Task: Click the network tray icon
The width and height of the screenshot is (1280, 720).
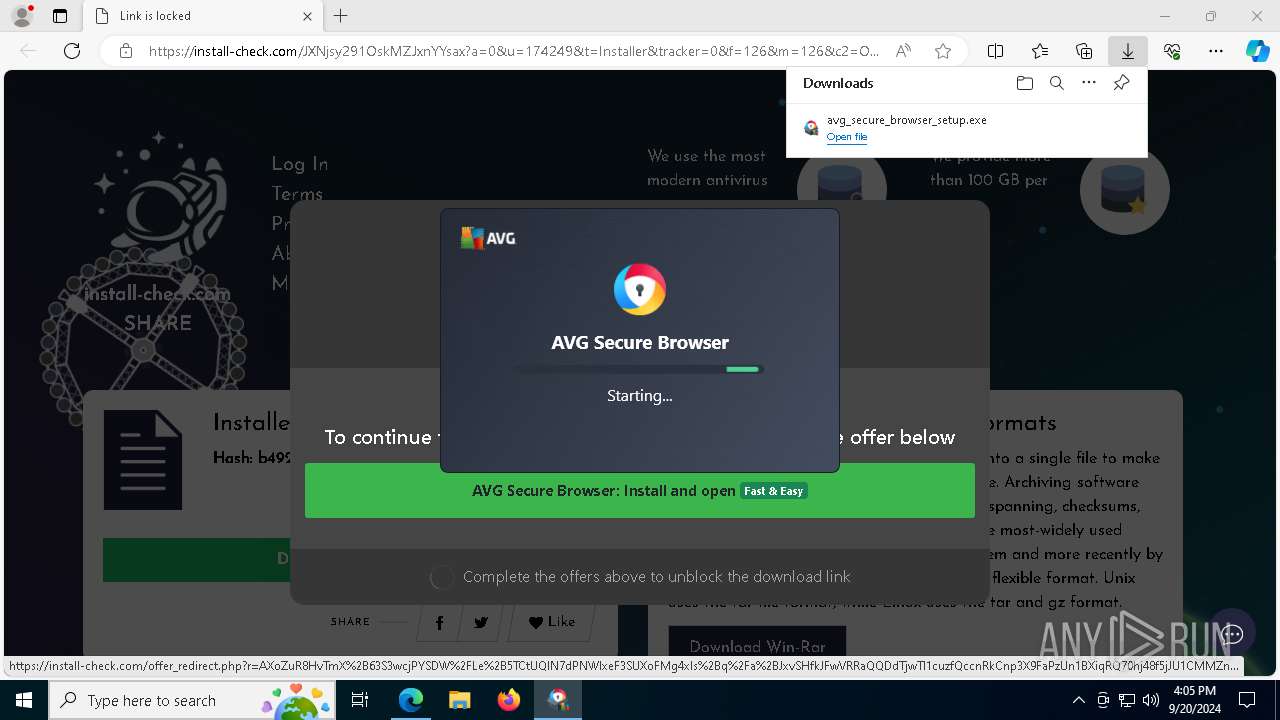Action: [1127, 700]
